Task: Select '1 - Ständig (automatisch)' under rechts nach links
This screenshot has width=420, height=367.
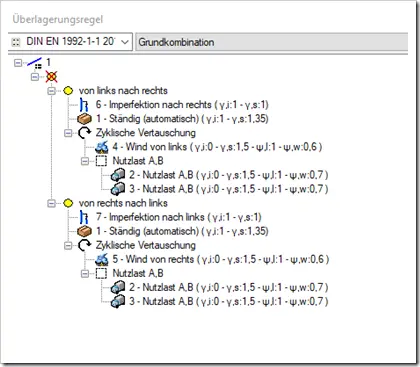Action: click(182, 231)
